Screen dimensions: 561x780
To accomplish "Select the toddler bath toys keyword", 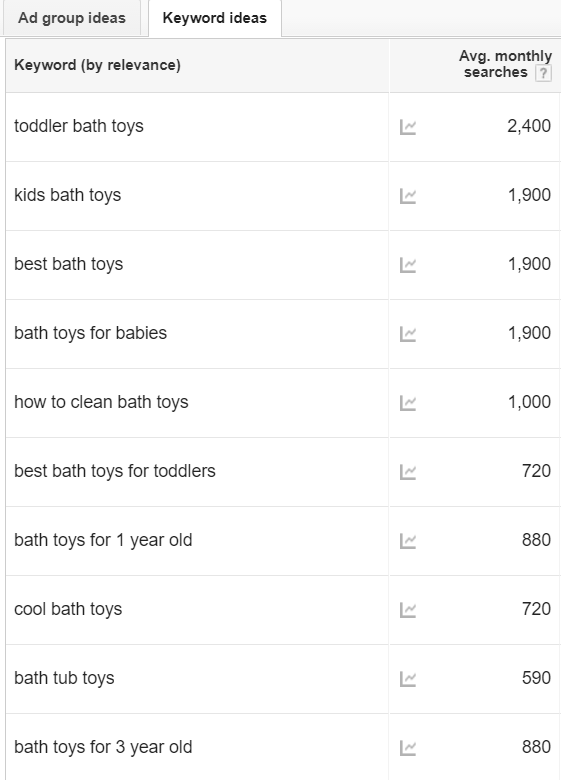I will tap(79, 126).
